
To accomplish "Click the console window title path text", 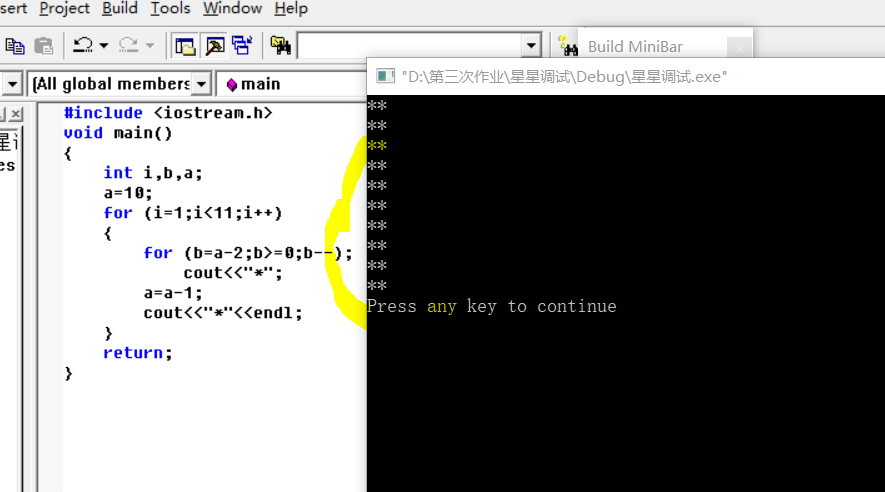I will [564, 77].
